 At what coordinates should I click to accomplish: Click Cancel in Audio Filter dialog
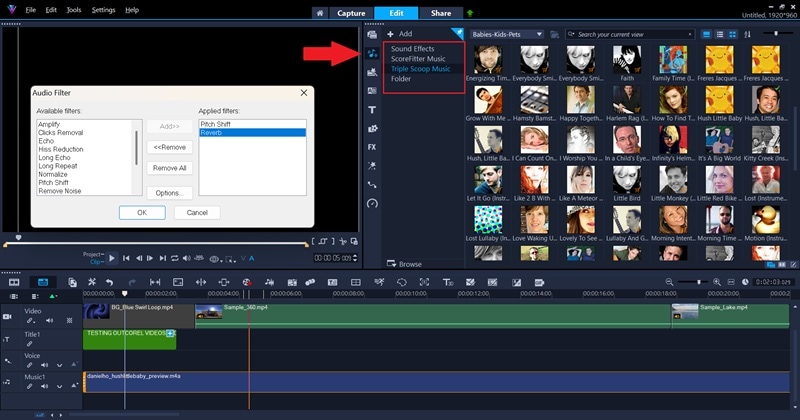coord(197,213)
